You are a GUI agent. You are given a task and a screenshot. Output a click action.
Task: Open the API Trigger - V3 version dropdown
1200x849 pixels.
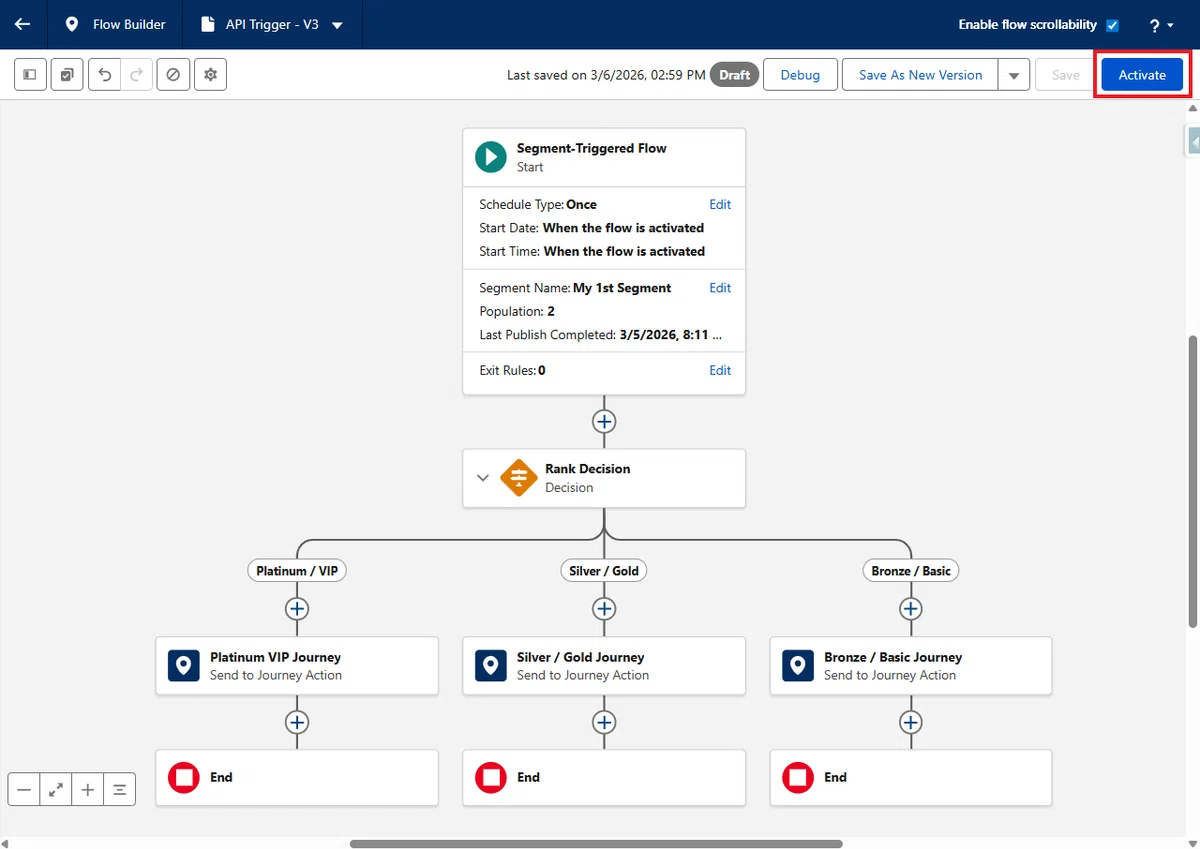(337, 25)
